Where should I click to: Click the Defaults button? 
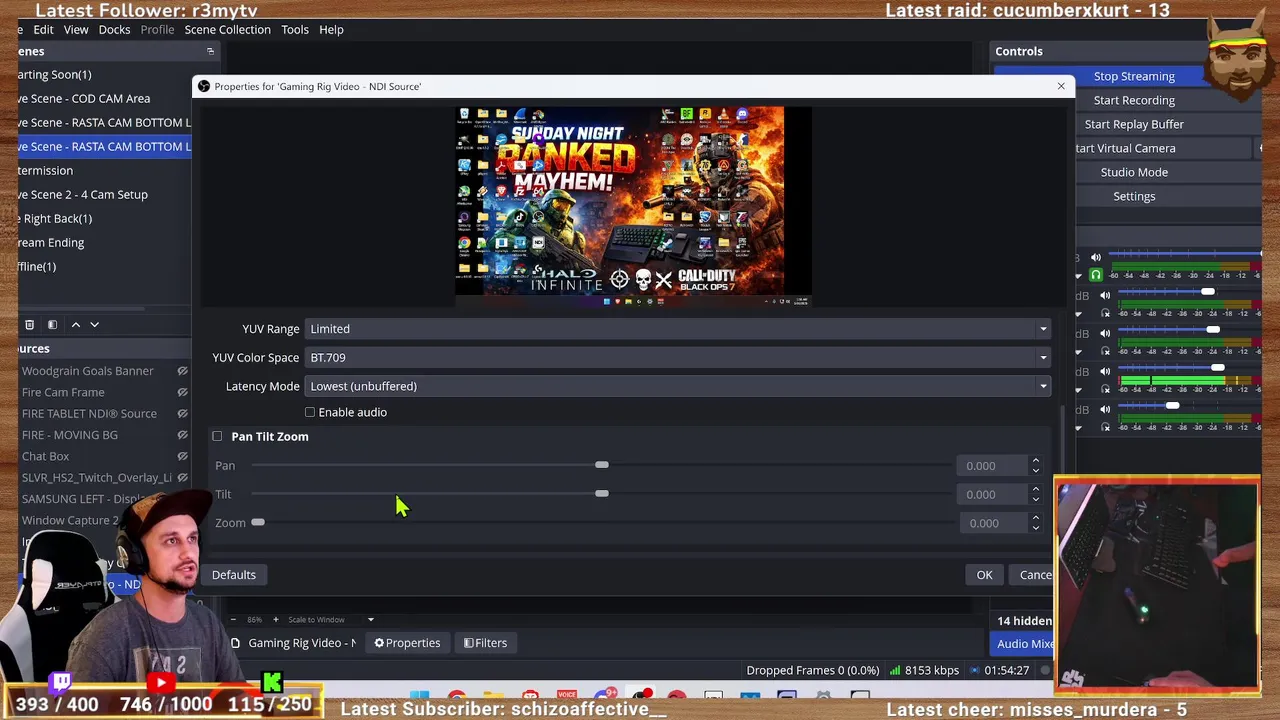point(234,575)
